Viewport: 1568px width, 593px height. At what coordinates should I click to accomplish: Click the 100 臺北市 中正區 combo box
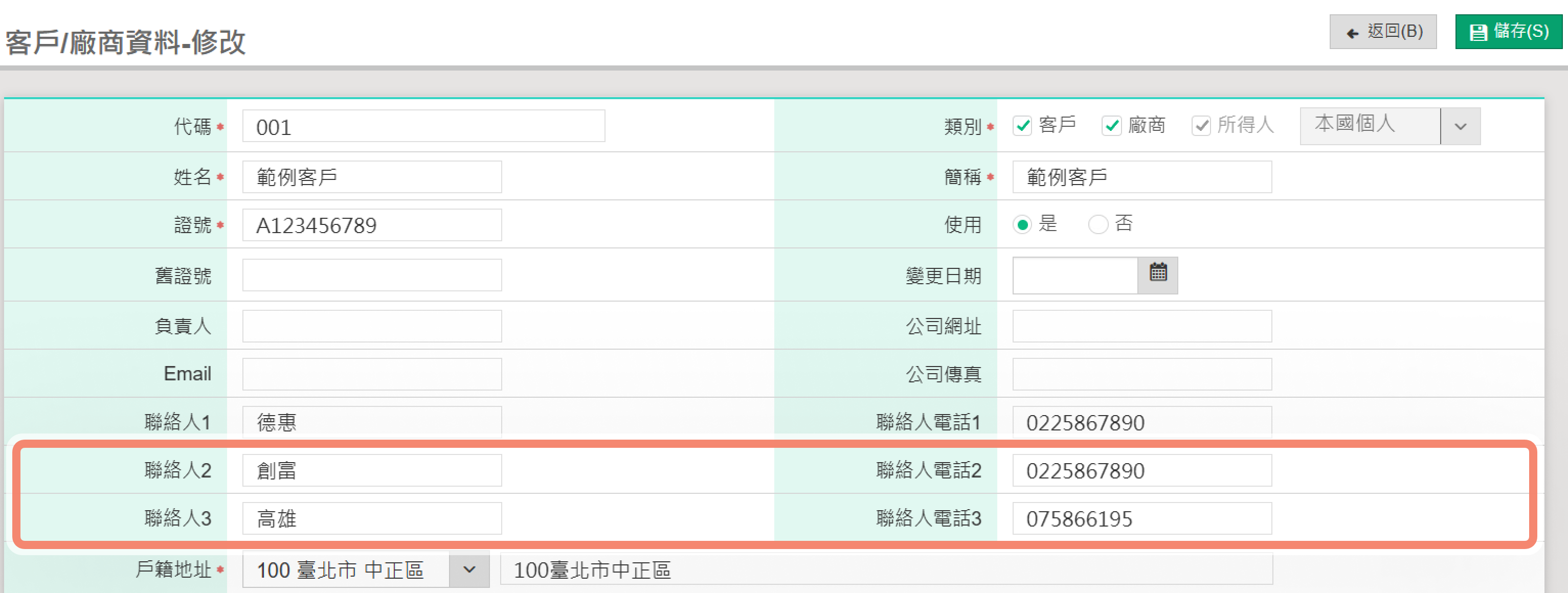345,569
